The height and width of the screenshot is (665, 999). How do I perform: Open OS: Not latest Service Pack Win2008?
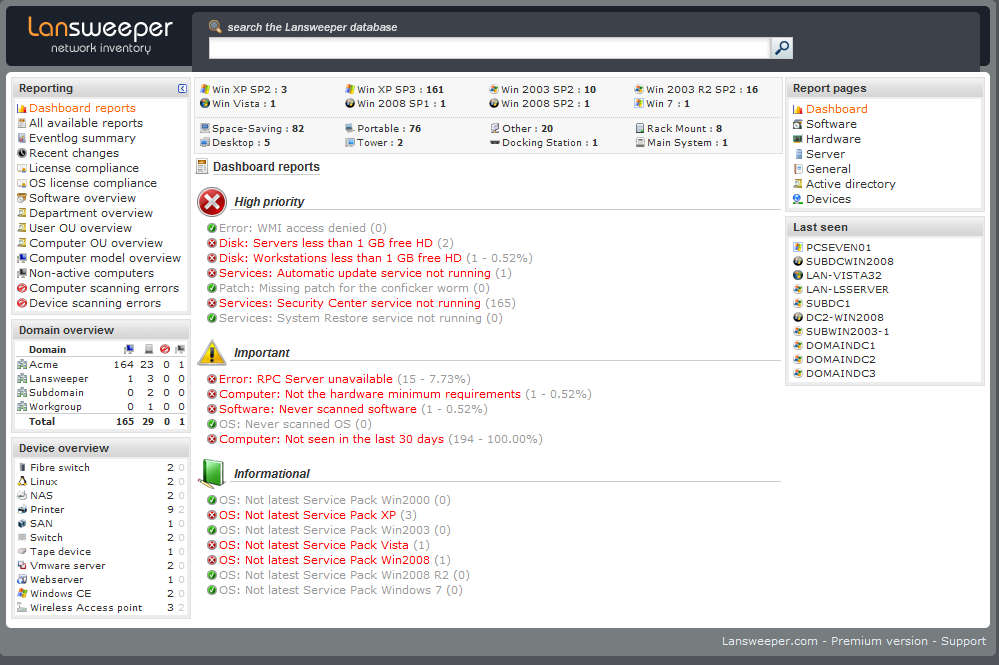click(x=324, y=560)
